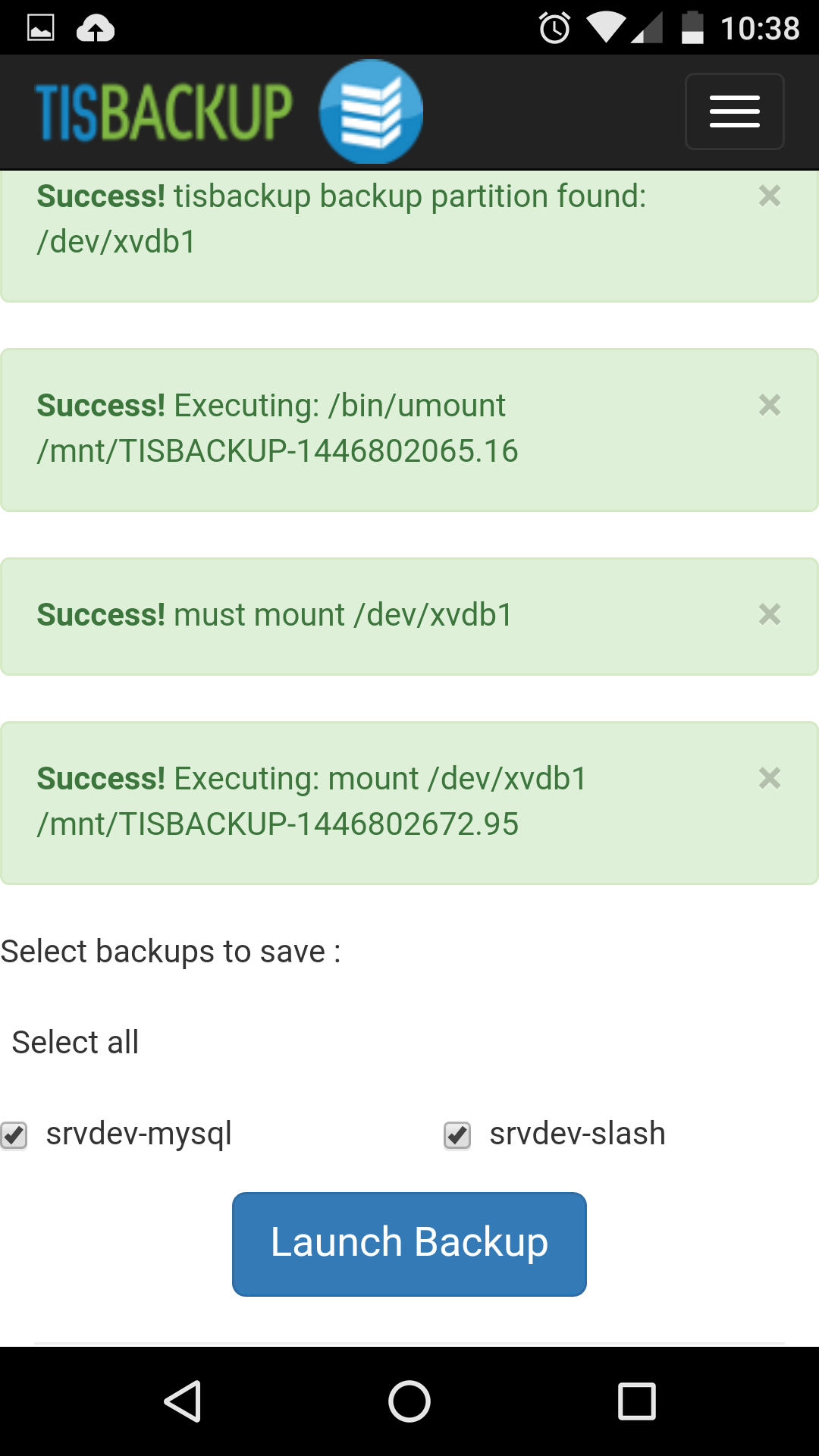Tap the cloud upload notification icon

point(96,29)
